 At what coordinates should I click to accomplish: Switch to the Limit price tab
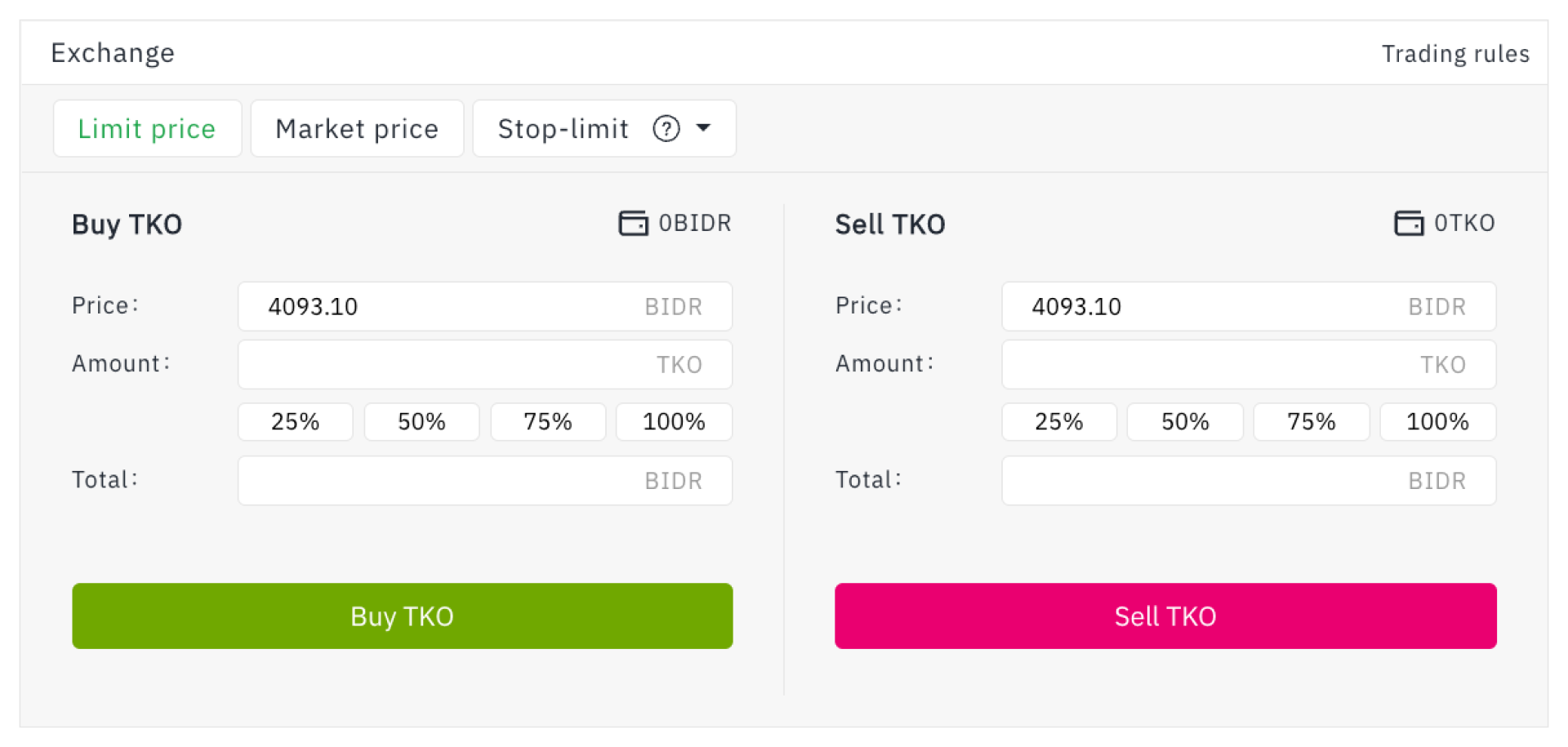(147, 128)
